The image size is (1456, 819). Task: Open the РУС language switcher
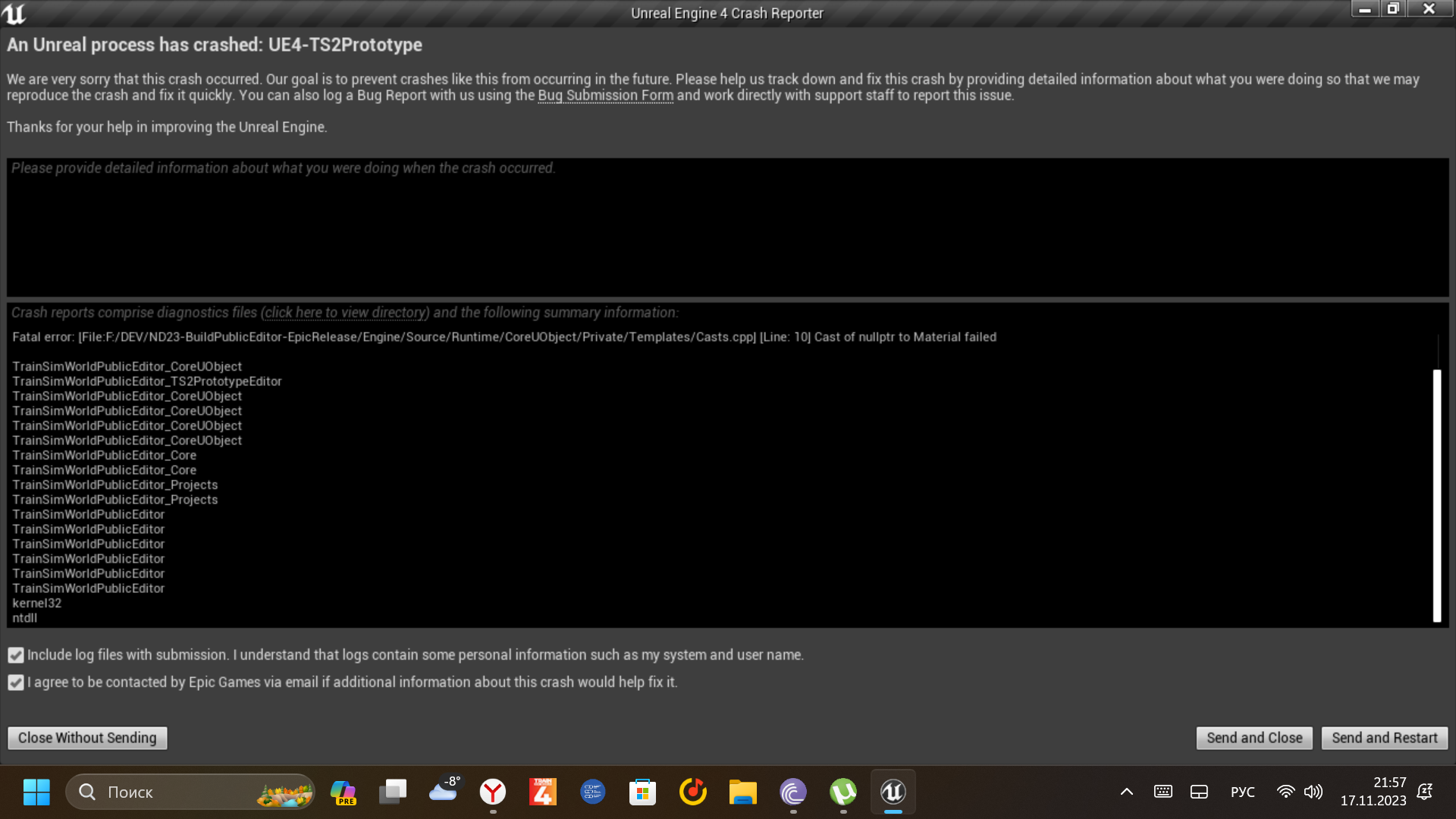coord(1242,792)
